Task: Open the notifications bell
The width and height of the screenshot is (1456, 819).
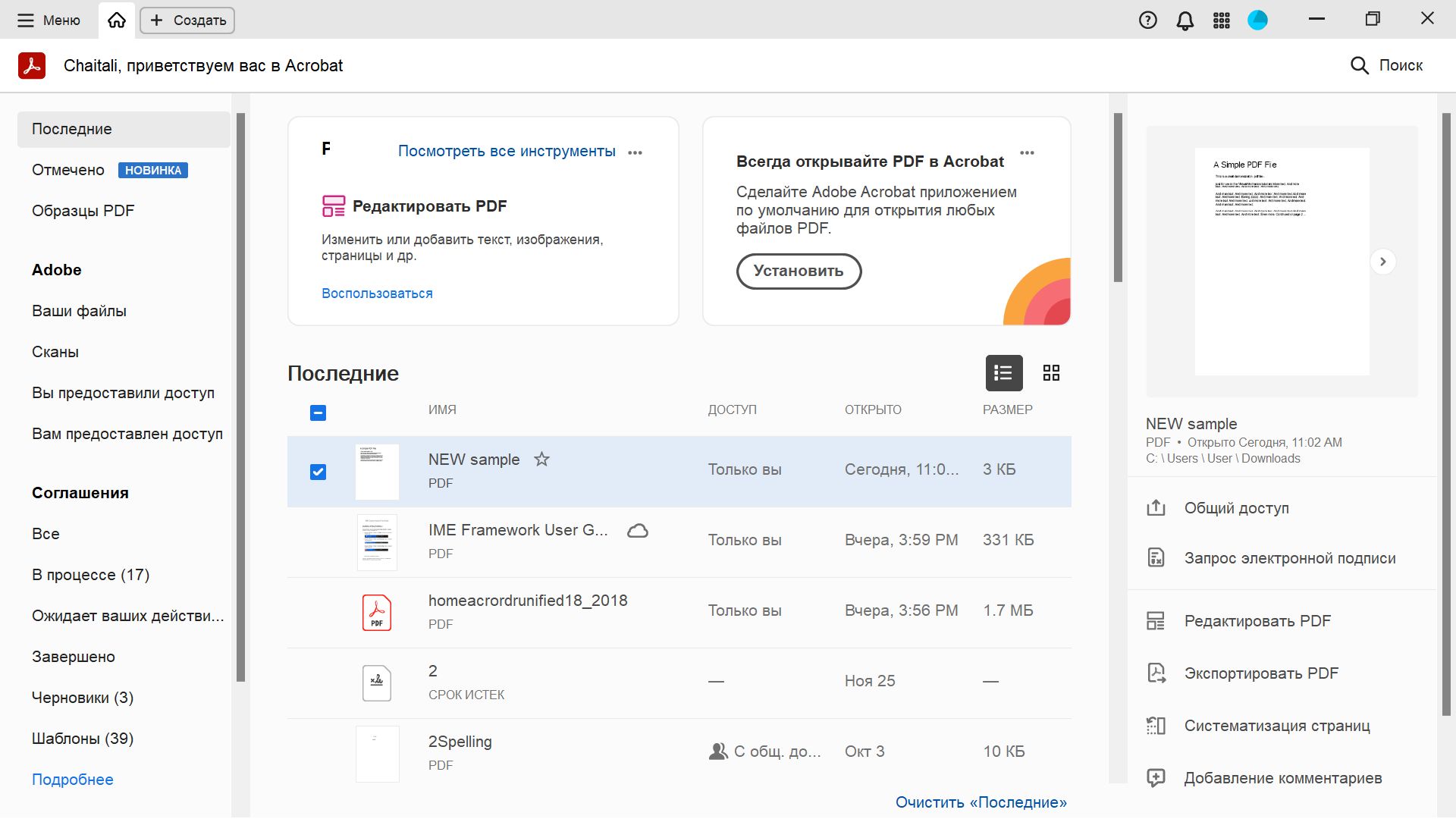Action: tap(1185, 20)
